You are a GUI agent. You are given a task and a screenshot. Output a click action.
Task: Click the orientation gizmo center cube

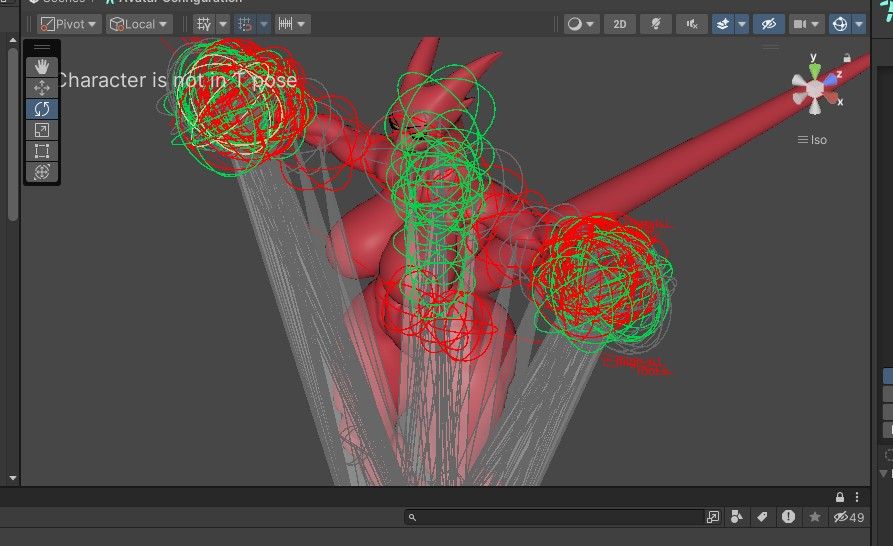point(816,88)
